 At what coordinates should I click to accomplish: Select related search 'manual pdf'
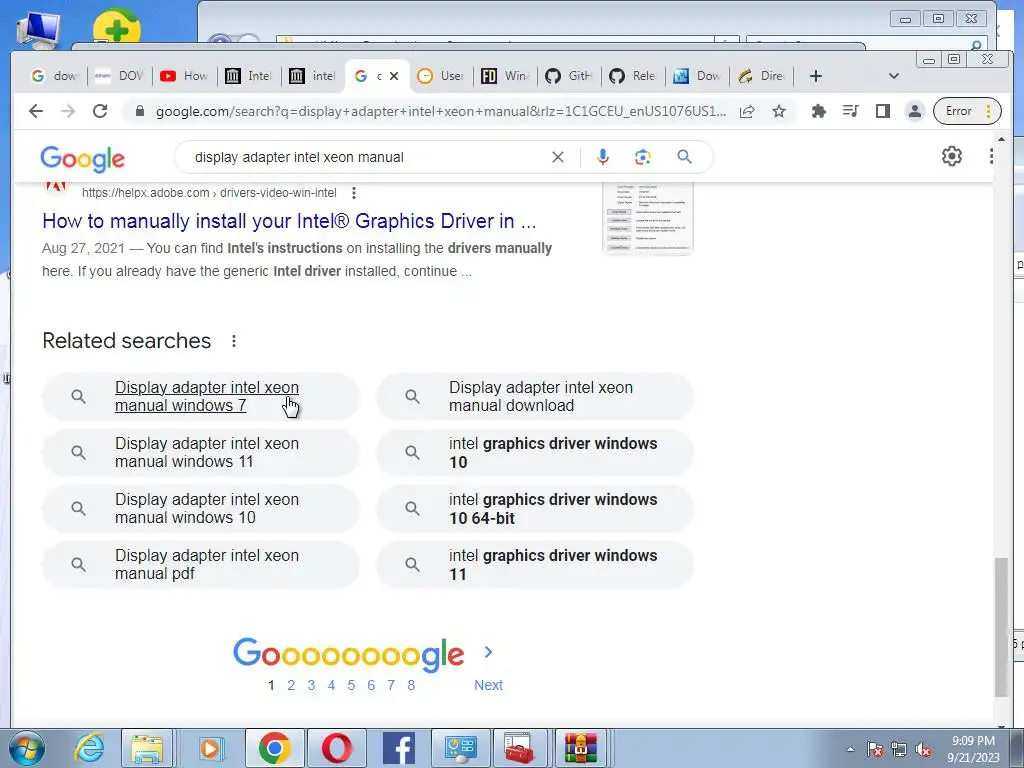(x=200, y=565)
